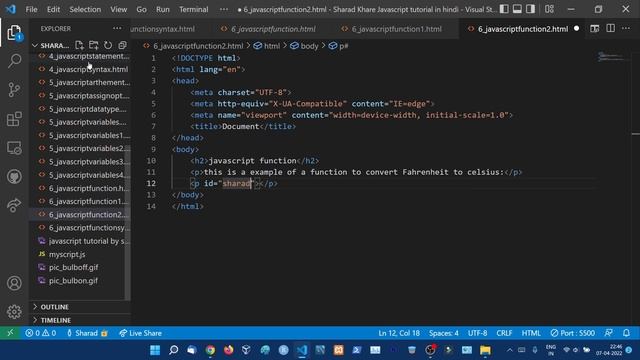The height and width of the screenshot is (360, 640).
Task: Open the Explorer view in the activity bar
Action: (x=14, y=33)
